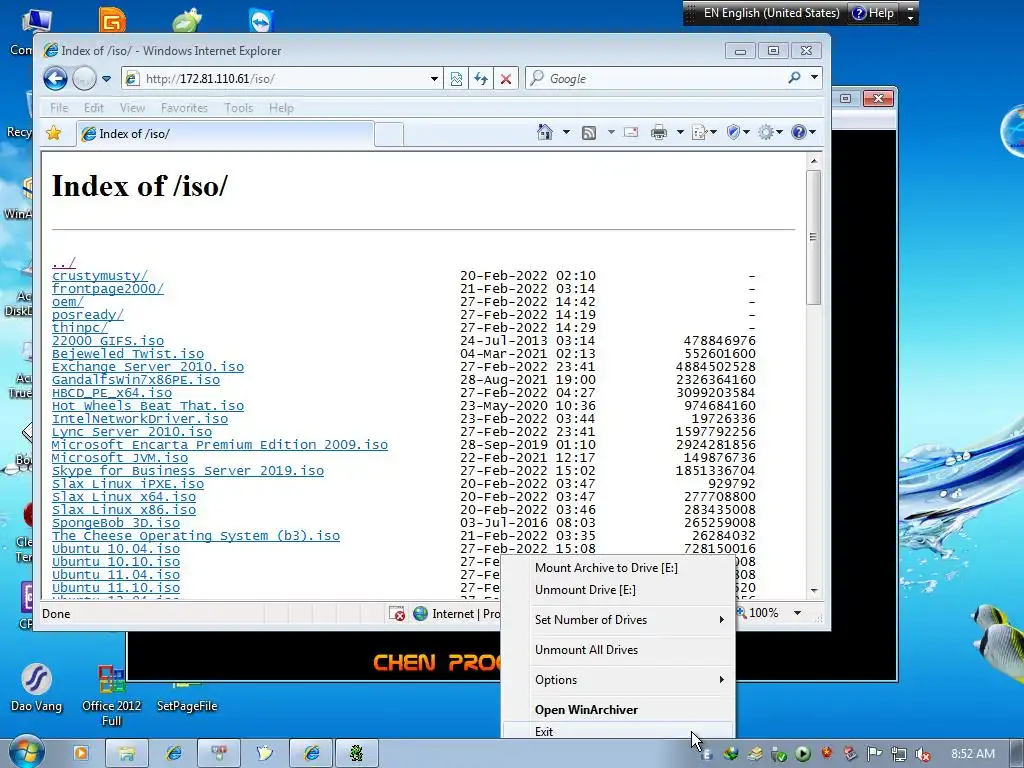Viewport: 1024px width, 768px height.
Task: Click the Windows Start orb
Action: pos(27,752)
